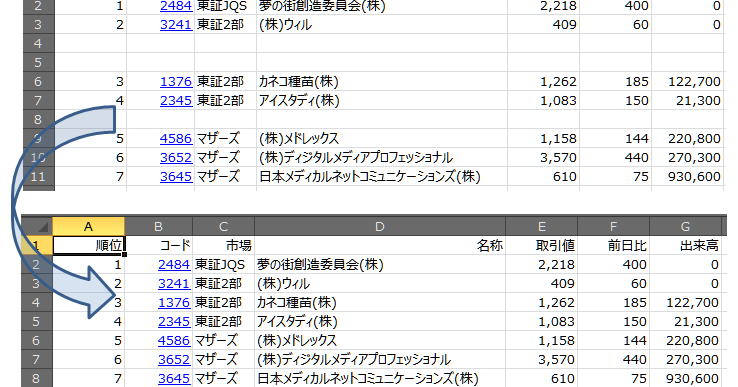Select the 出来高 header cell
Screen dimensions: 738x387
[x=685, y=245]
